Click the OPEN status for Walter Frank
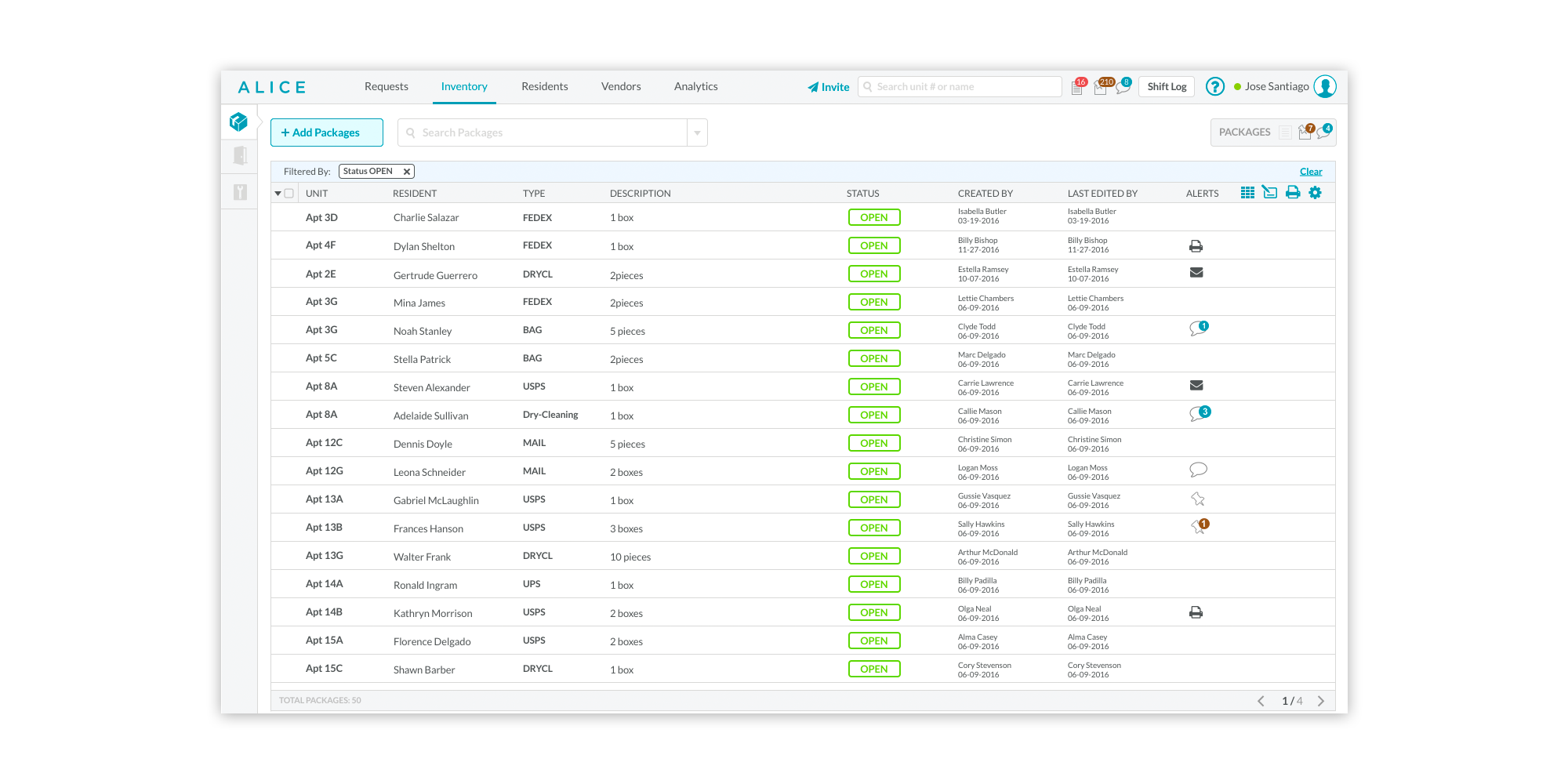The width and height of the screenshot is (1568, 784). coord(874,556)
